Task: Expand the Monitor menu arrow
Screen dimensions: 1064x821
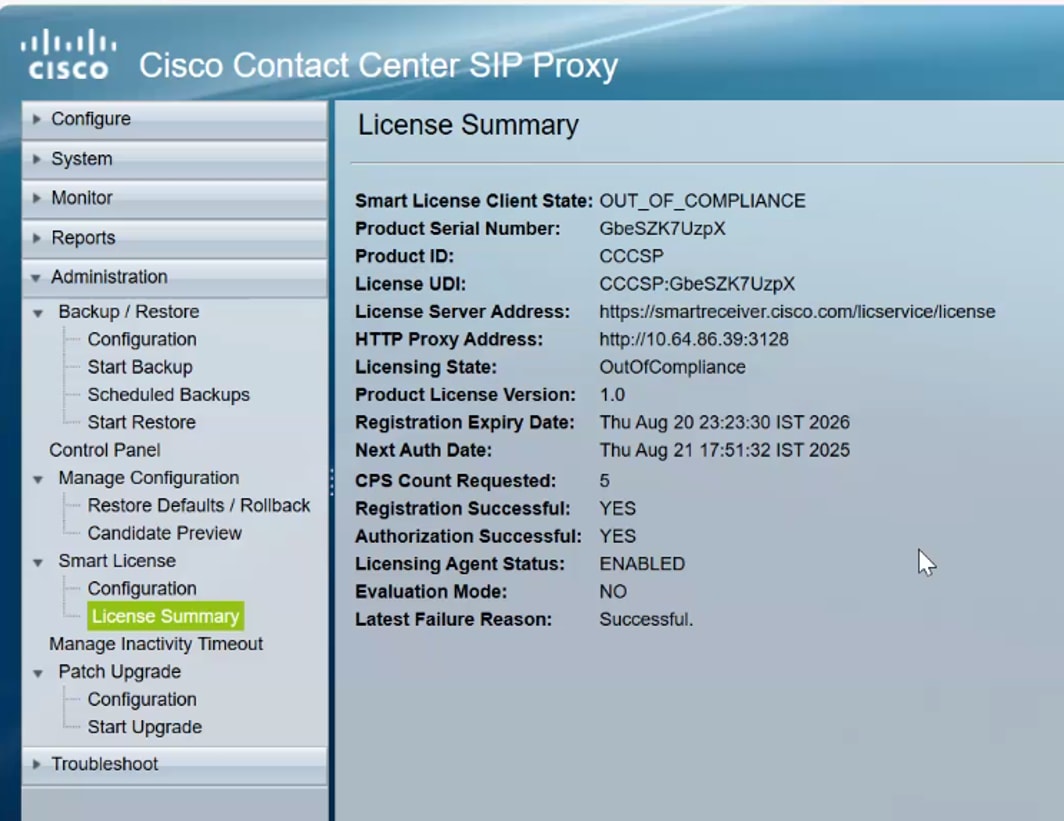Action: tap(37, 198)
